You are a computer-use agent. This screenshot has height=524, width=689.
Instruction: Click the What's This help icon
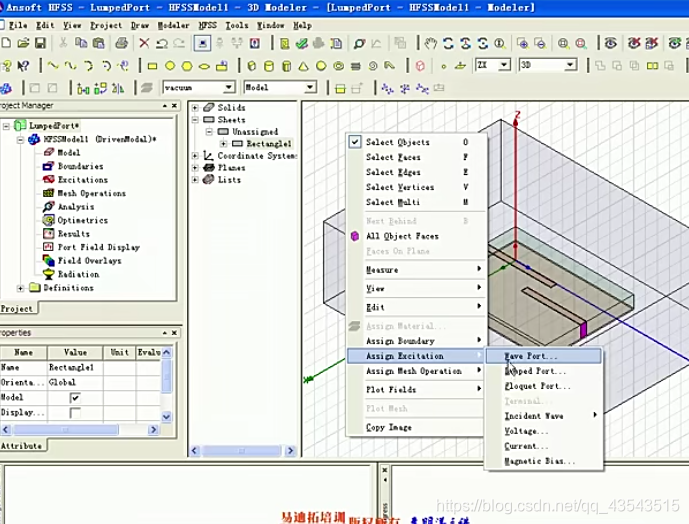point(23,66)
